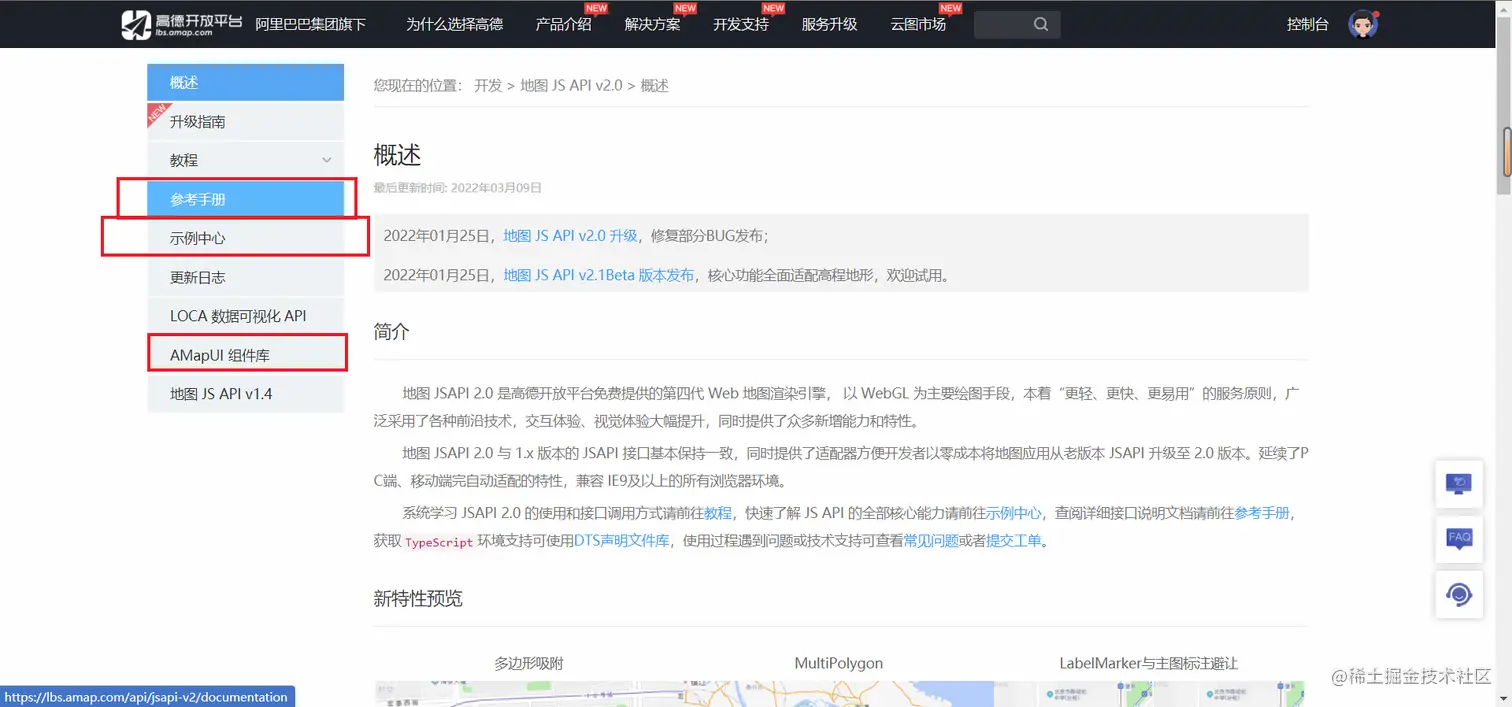Click the 多边形吸附 preview title
This screenshot has height=707, width=1512.
click(x=529, y=663)
